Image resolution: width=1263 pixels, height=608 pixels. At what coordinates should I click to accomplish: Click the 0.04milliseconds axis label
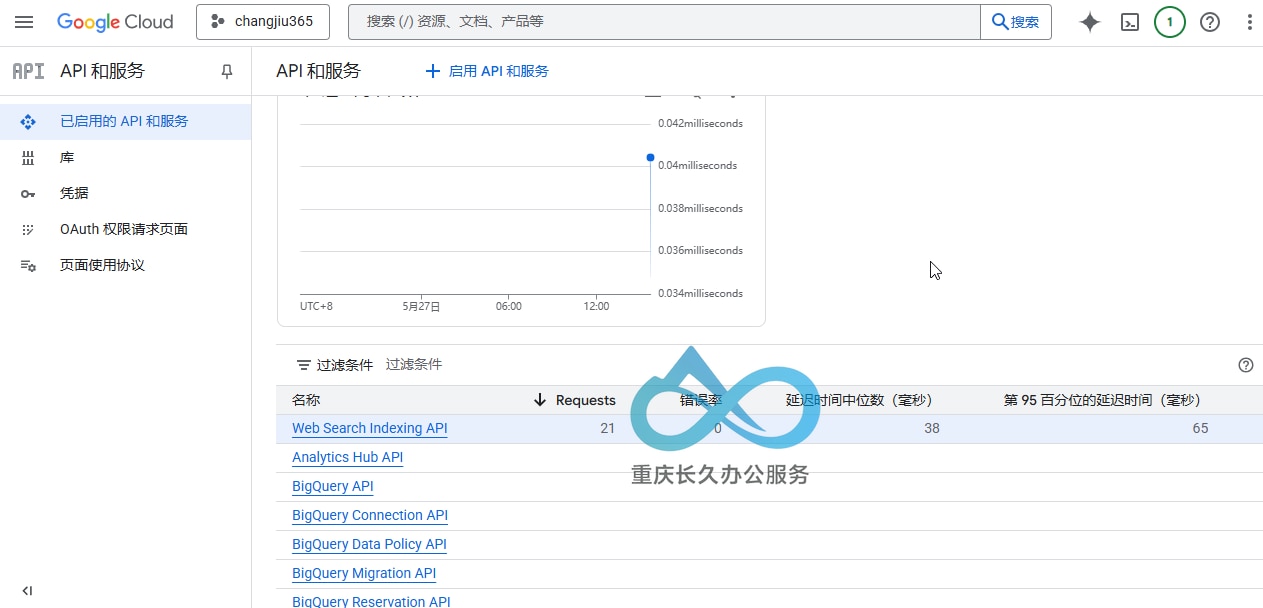(697, 166)
